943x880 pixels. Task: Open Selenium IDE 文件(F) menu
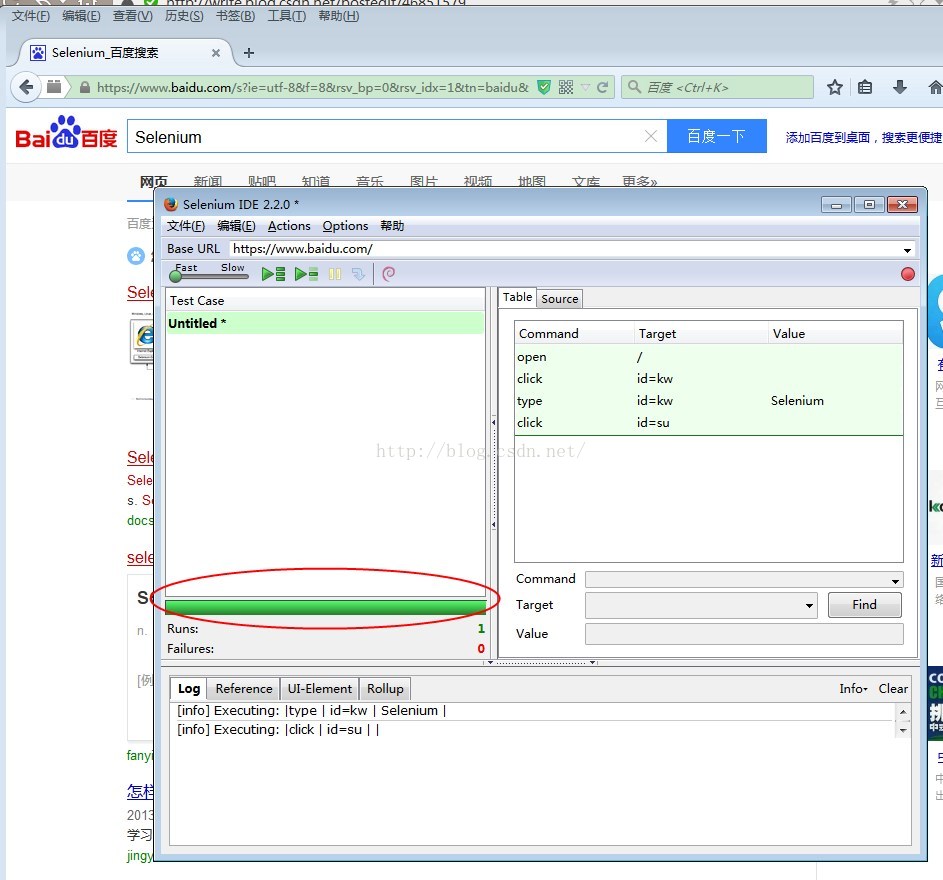185,226
